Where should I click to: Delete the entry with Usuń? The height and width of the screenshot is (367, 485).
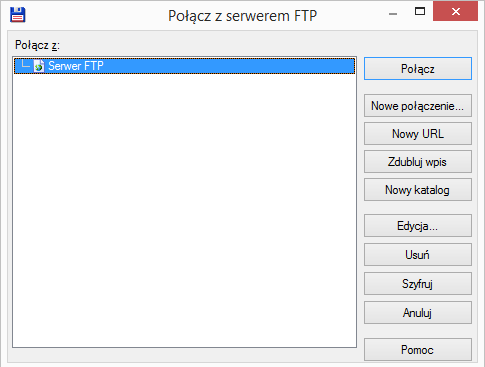click(x=418, y=255)
